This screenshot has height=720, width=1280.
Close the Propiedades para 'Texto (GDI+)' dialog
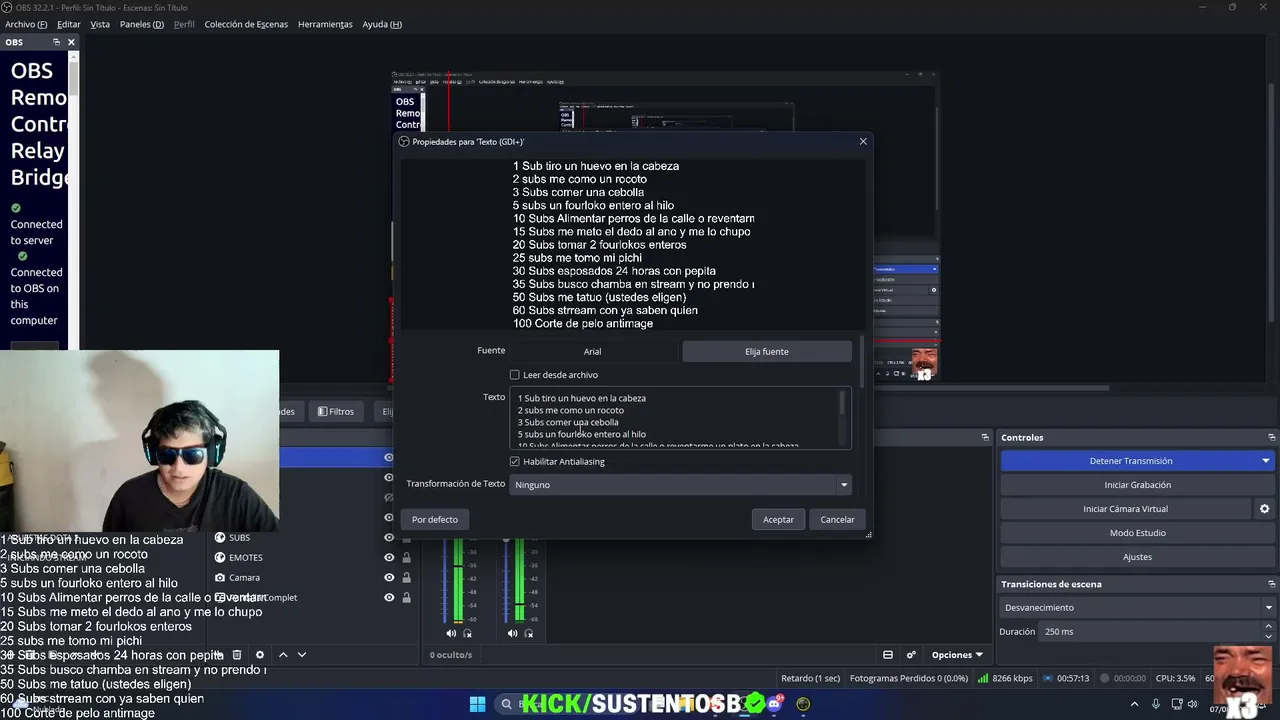863,141
